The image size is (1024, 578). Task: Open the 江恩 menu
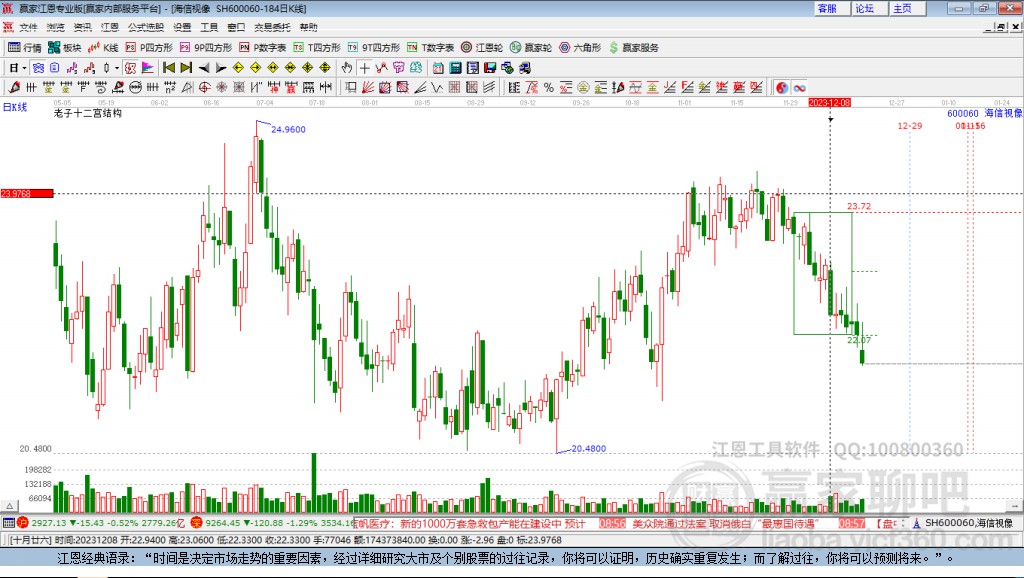click(x=110, y=27)
